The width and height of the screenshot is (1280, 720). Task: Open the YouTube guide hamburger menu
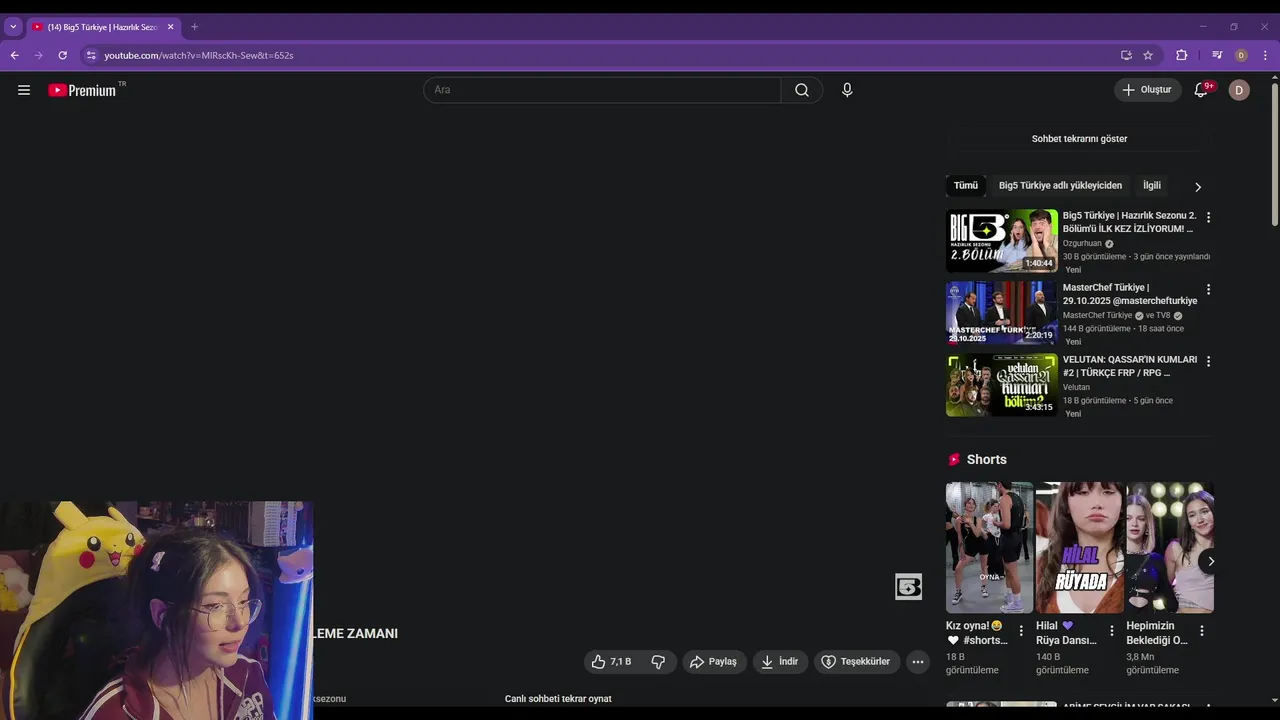24,90
